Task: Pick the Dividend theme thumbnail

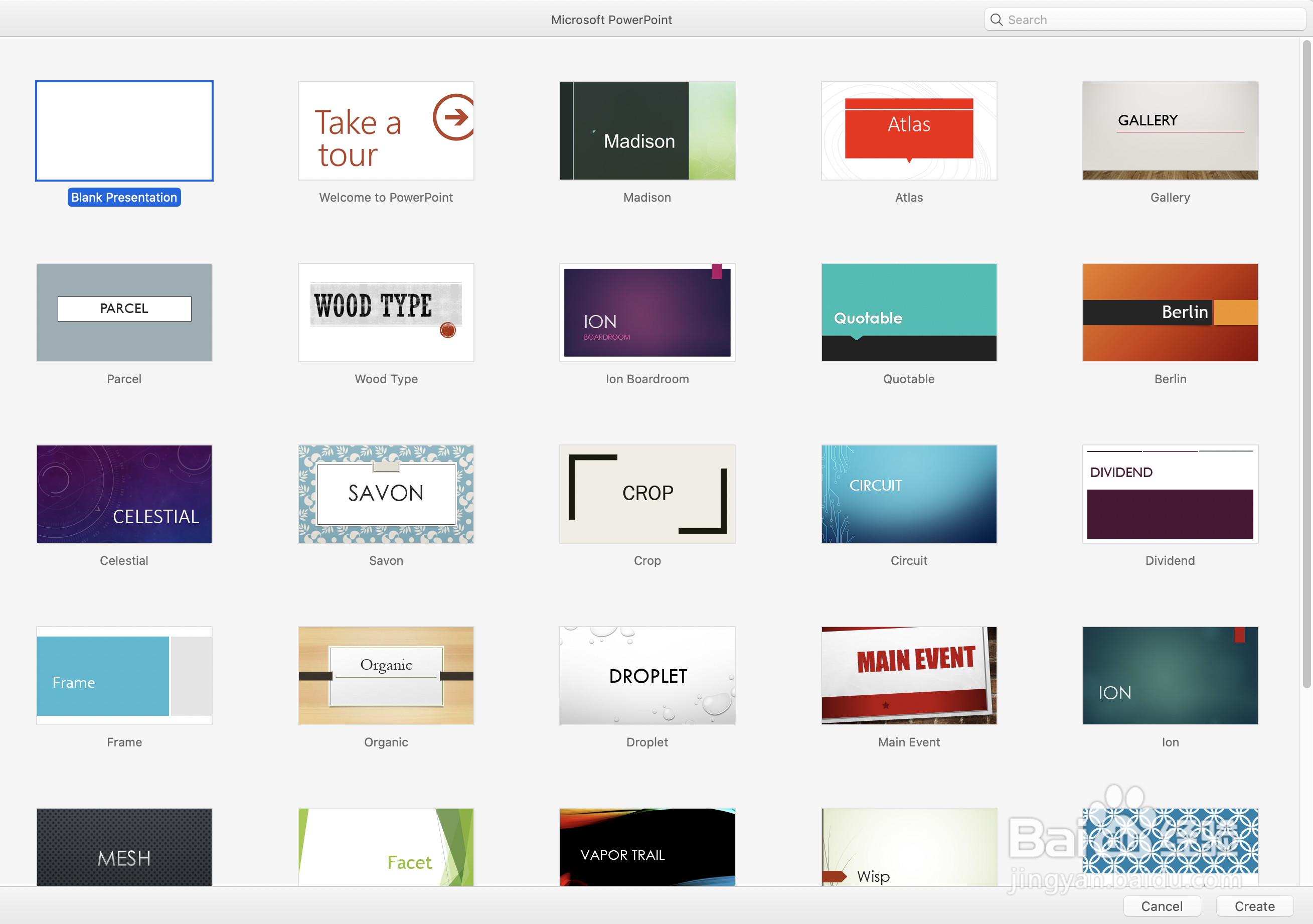Action: click(x=1170, y=494)
